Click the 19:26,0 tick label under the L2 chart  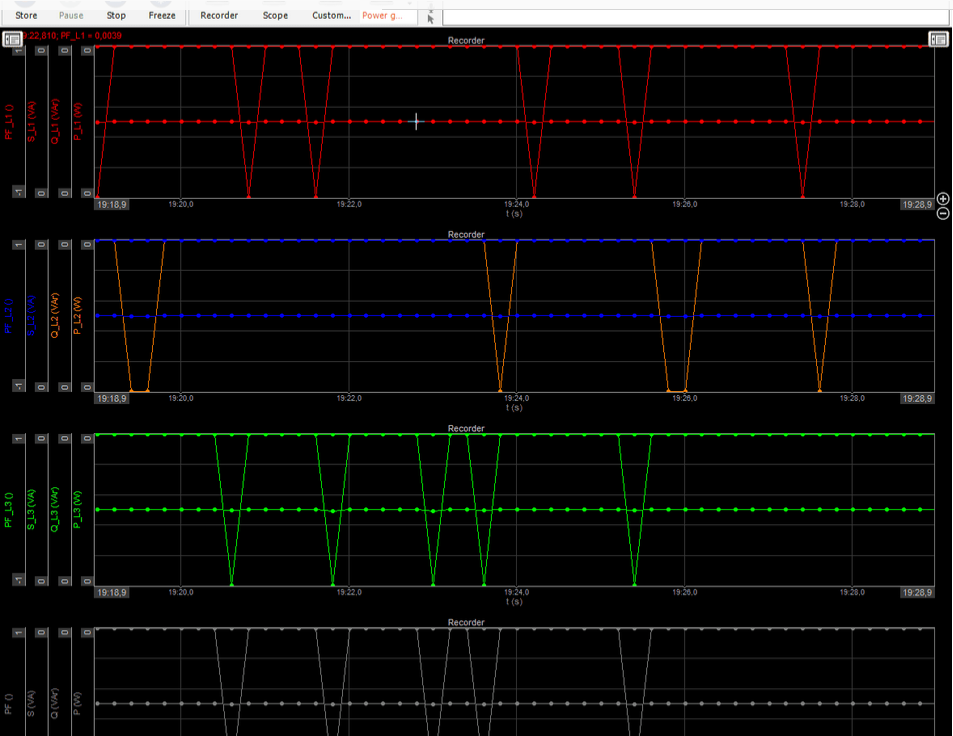684,398
